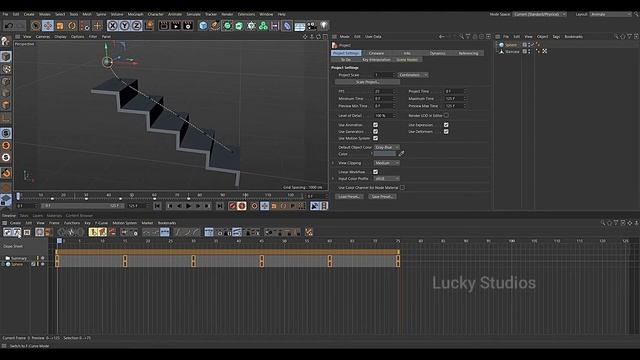Toggle Use Motion System checkbox
The height and width of the screenshot is (360, 640).
tap(376, 138)
